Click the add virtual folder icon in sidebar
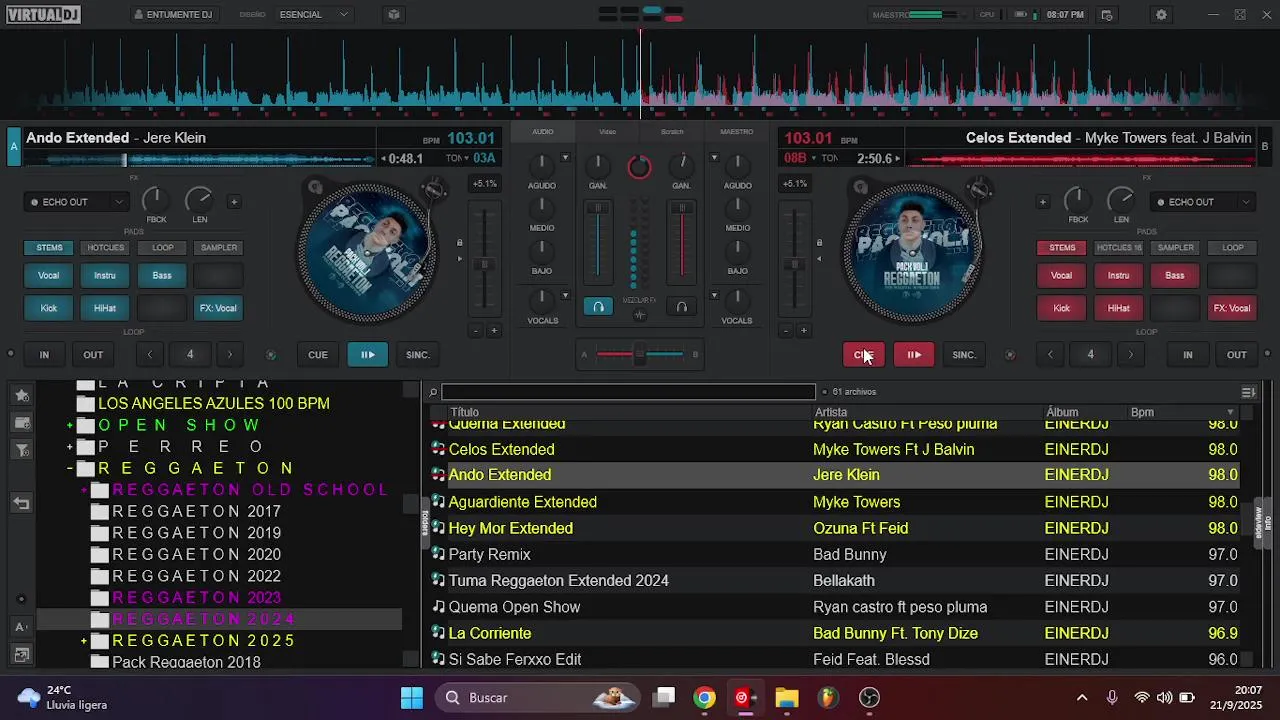The width and height of the screenshot is (1280, 720). click(22, 423)
